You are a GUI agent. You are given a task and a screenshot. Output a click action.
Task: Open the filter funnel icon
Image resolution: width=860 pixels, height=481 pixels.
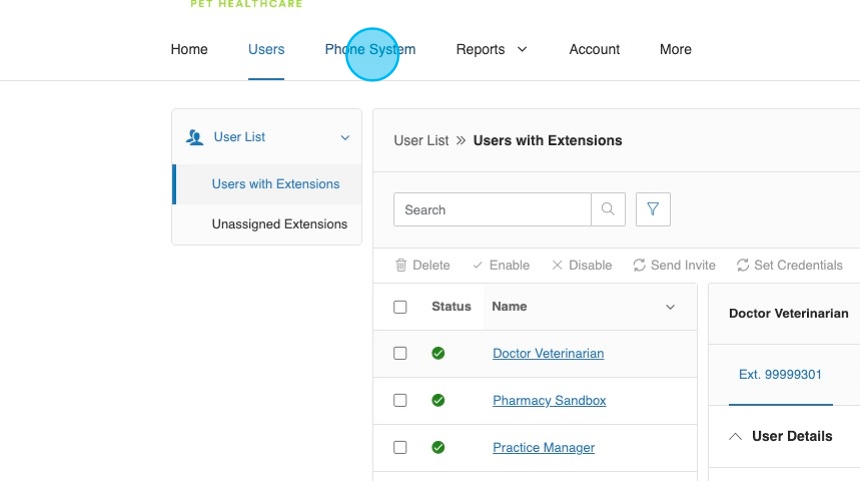point(653,210)
